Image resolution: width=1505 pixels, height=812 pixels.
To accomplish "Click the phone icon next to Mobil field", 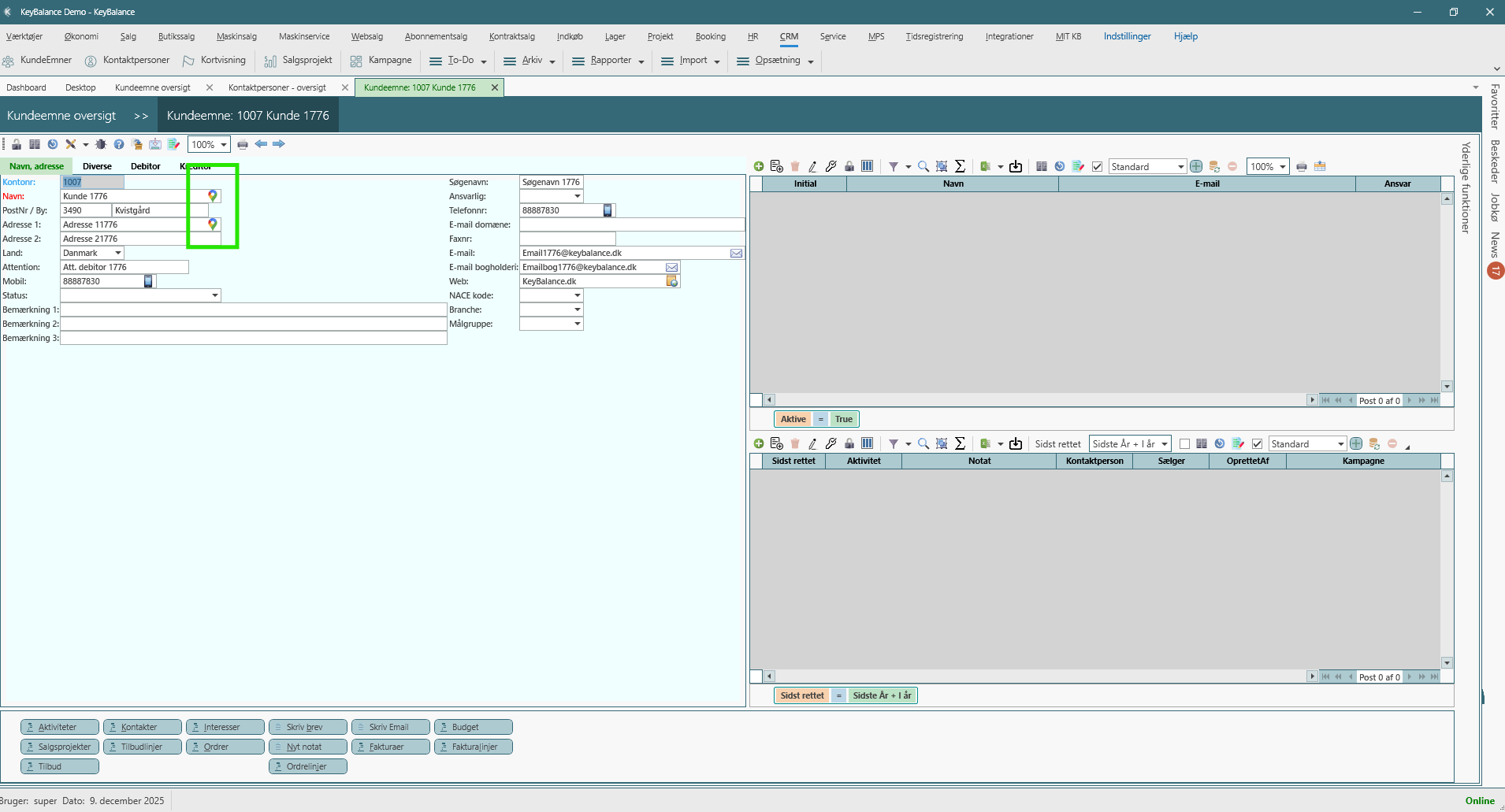I will (148, 281).
